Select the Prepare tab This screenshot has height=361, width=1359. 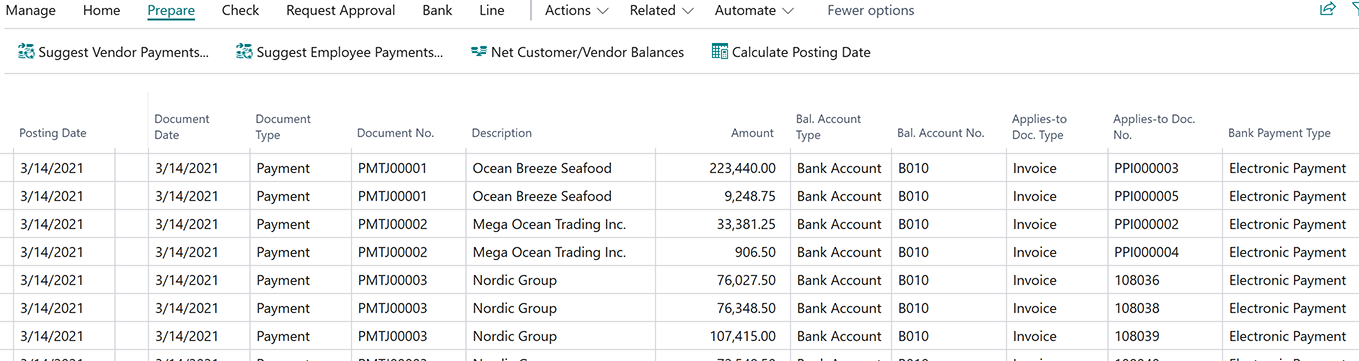171,11
